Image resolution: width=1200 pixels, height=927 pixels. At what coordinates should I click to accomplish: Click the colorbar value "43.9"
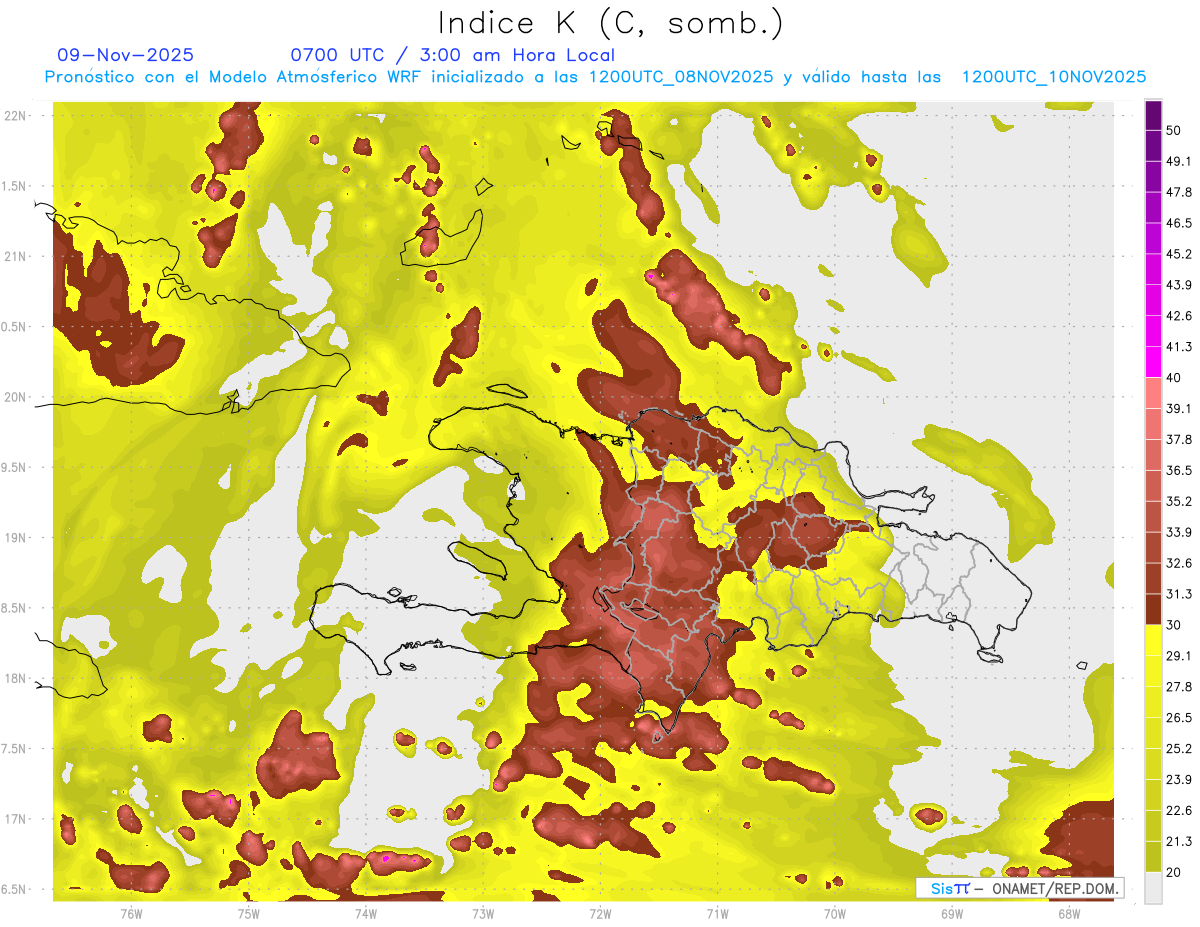point(1179,285)
